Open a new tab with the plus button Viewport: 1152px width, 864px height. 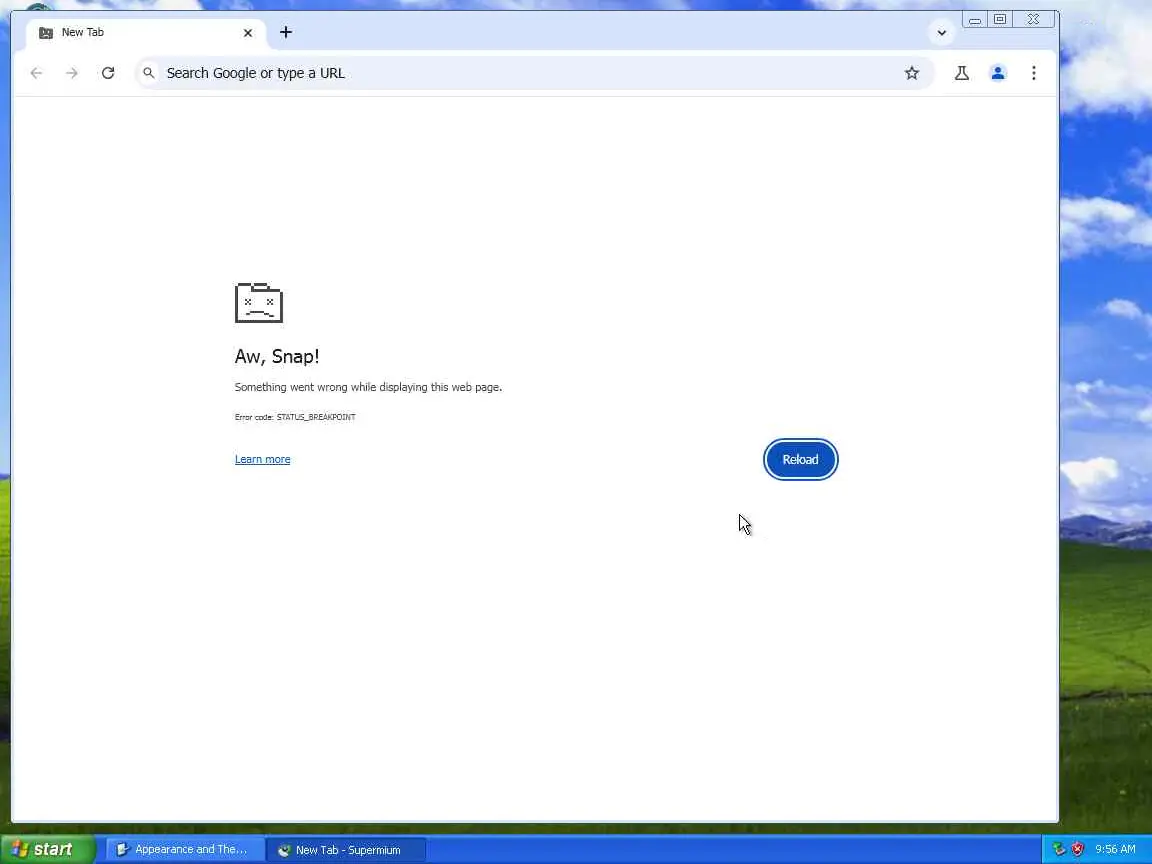pos(286,32)
